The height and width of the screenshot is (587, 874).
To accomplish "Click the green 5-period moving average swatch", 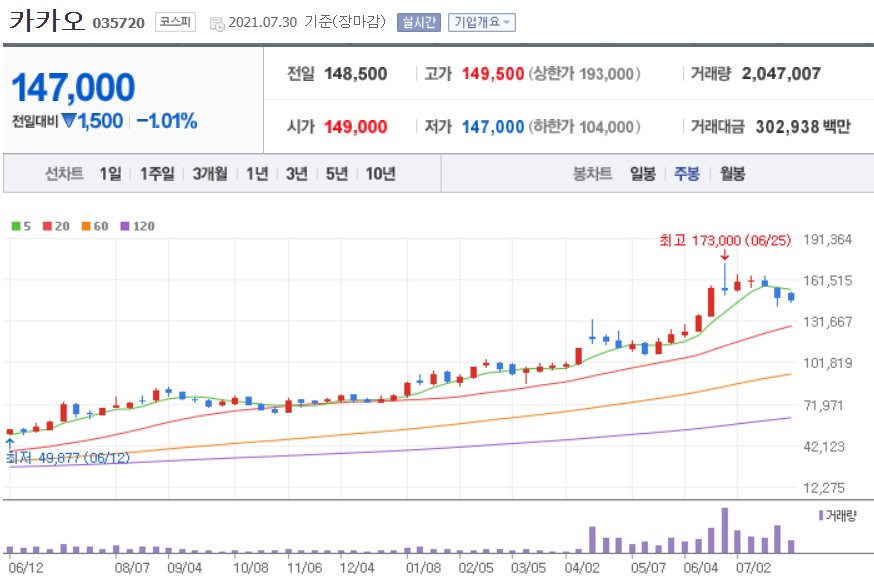I will (x=16, y=226).
